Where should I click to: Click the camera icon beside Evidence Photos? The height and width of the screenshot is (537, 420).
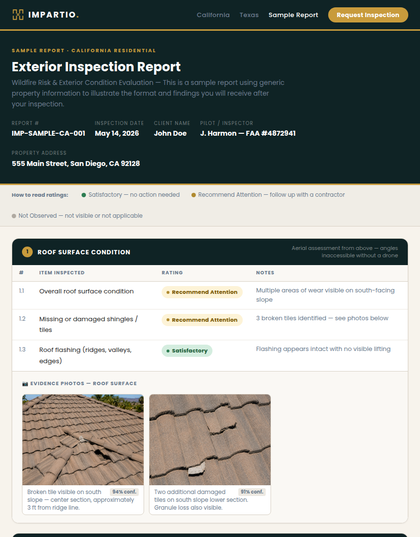[25, 384]
